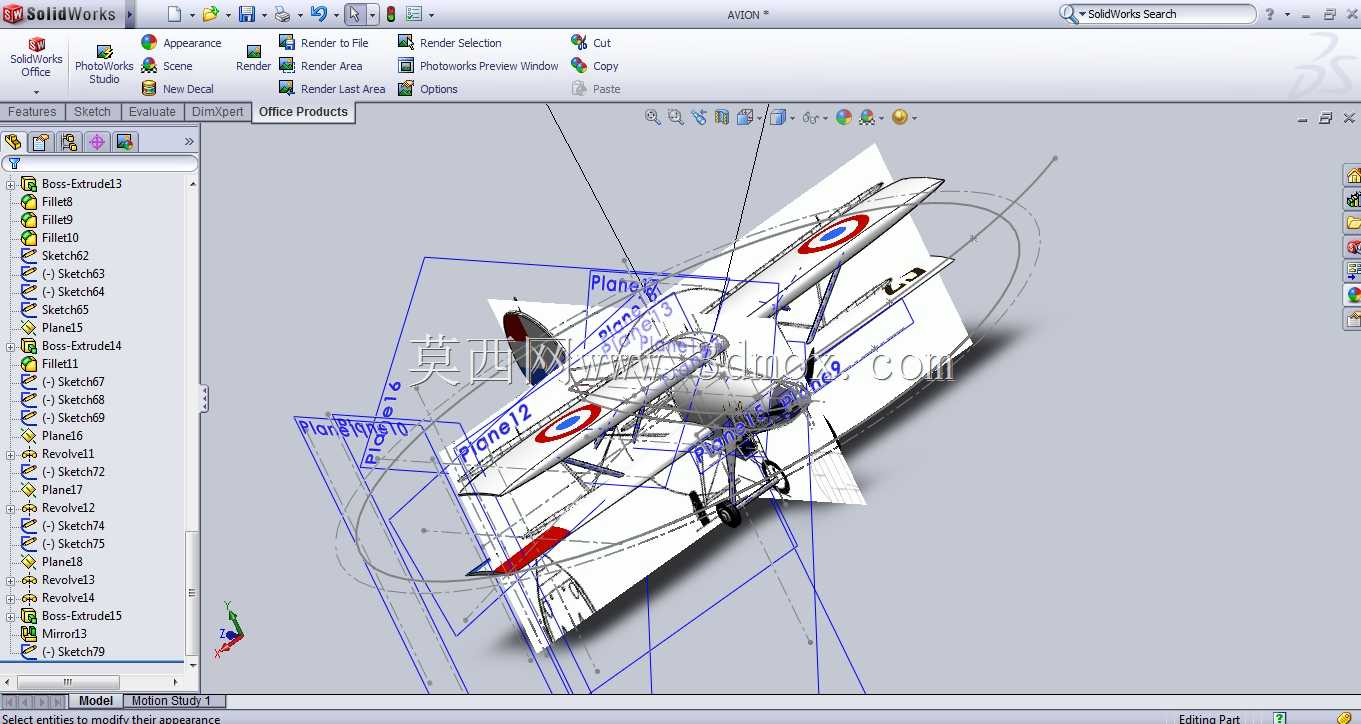Expand the Boss-Extrude13 tree node
This screenshot has width=1361, height=724.
(11, 184)
